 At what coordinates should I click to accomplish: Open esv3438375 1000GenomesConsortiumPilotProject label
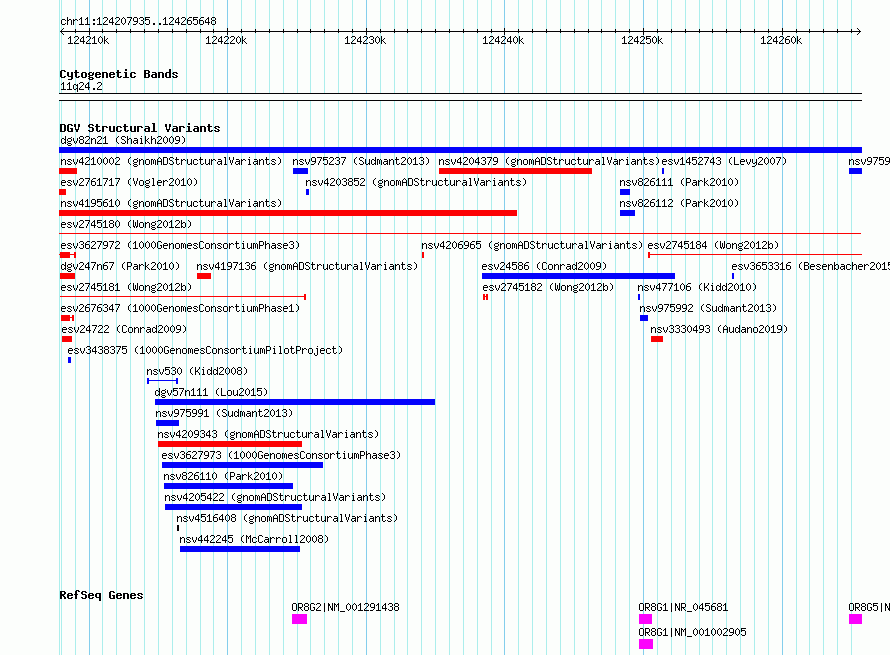tap(205, 350)
